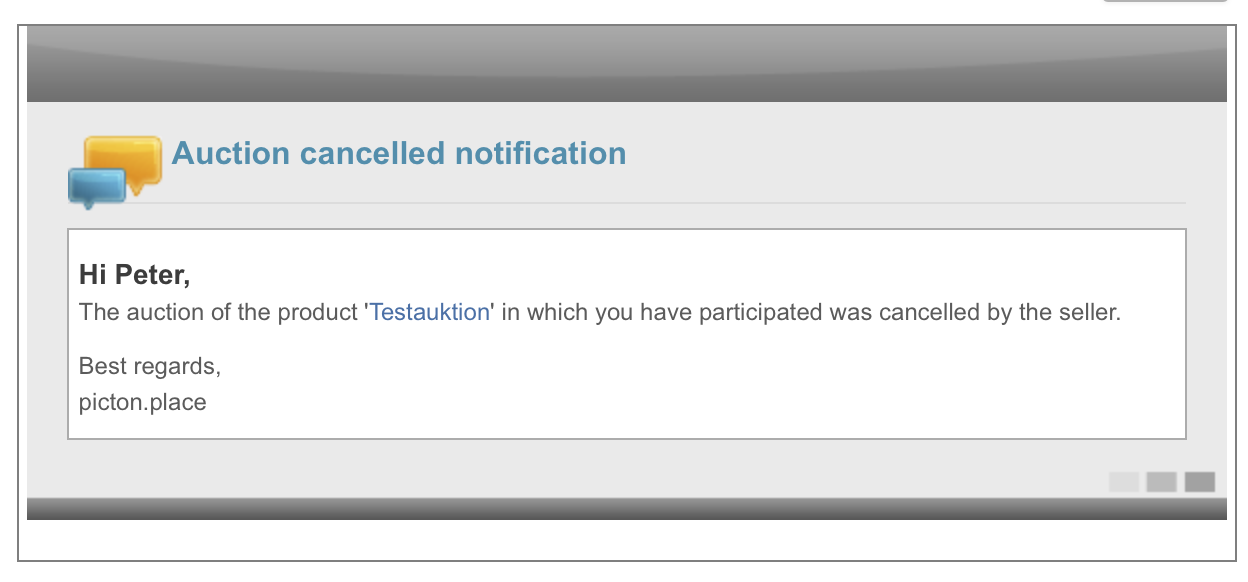
Task: Click the phrase 'The auction of the product'
Action: (219, 312)
